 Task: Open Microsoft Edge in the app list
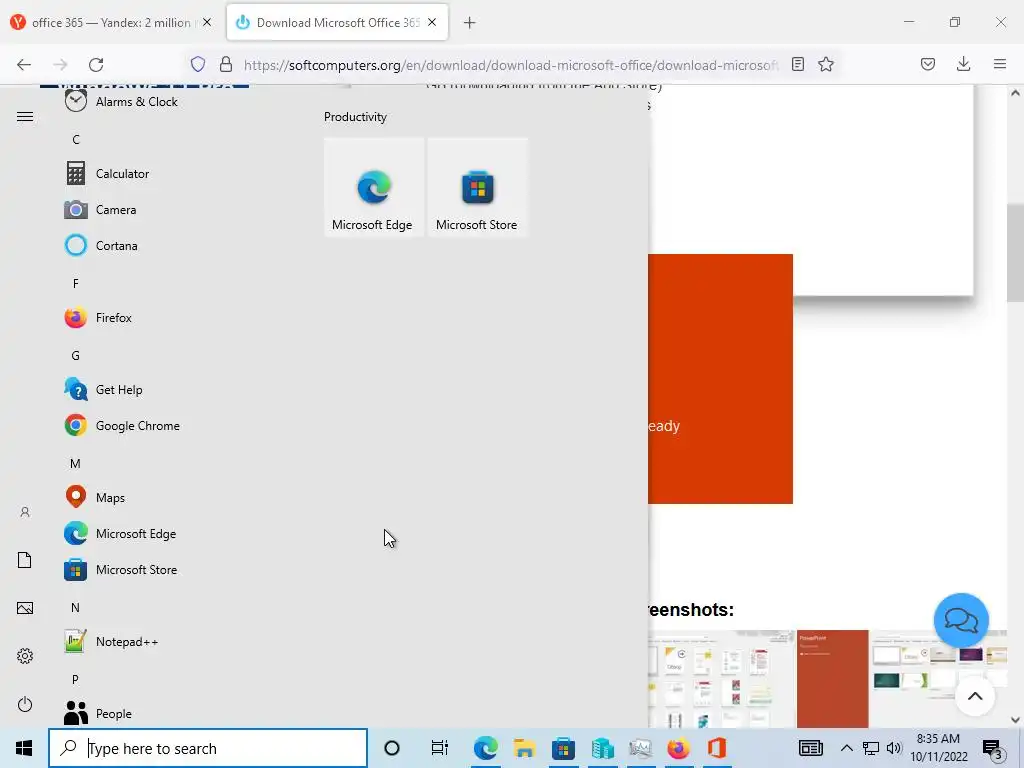pos(120,534)
